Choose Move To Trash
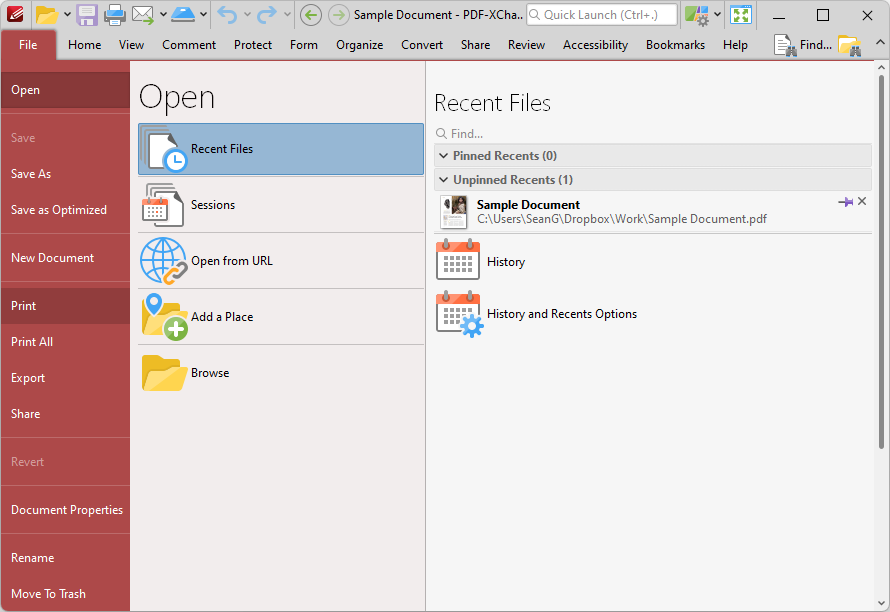The width and height of the screenshot is (890, 612). pyautogui.click(x=65, y=594)
